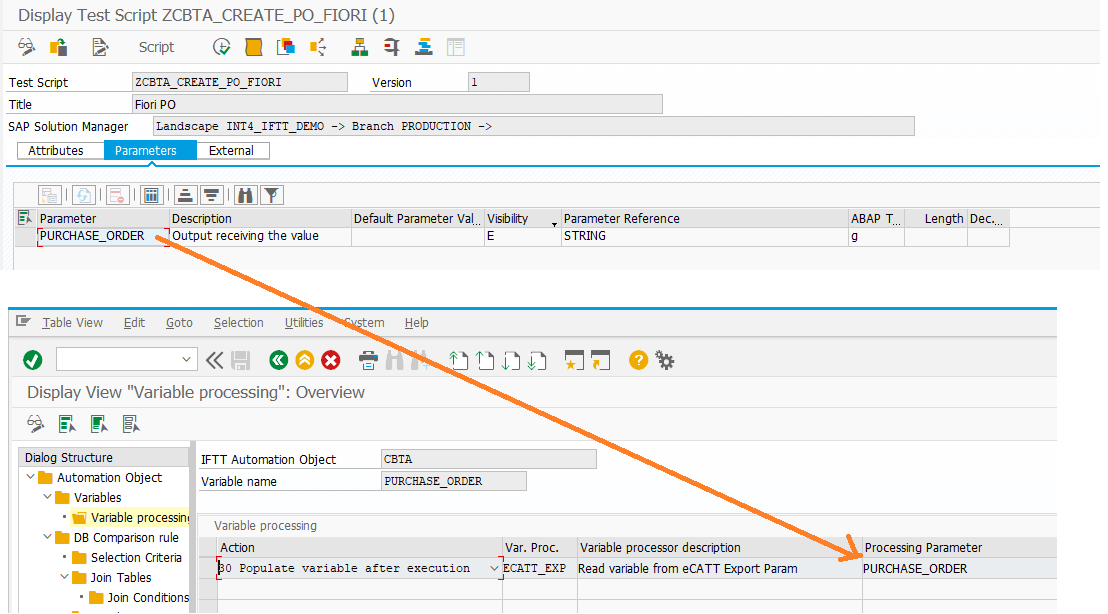Click the yellow Exit up-arrow icon
This screenshot has width=1108, height=614.
click(304, 360)
